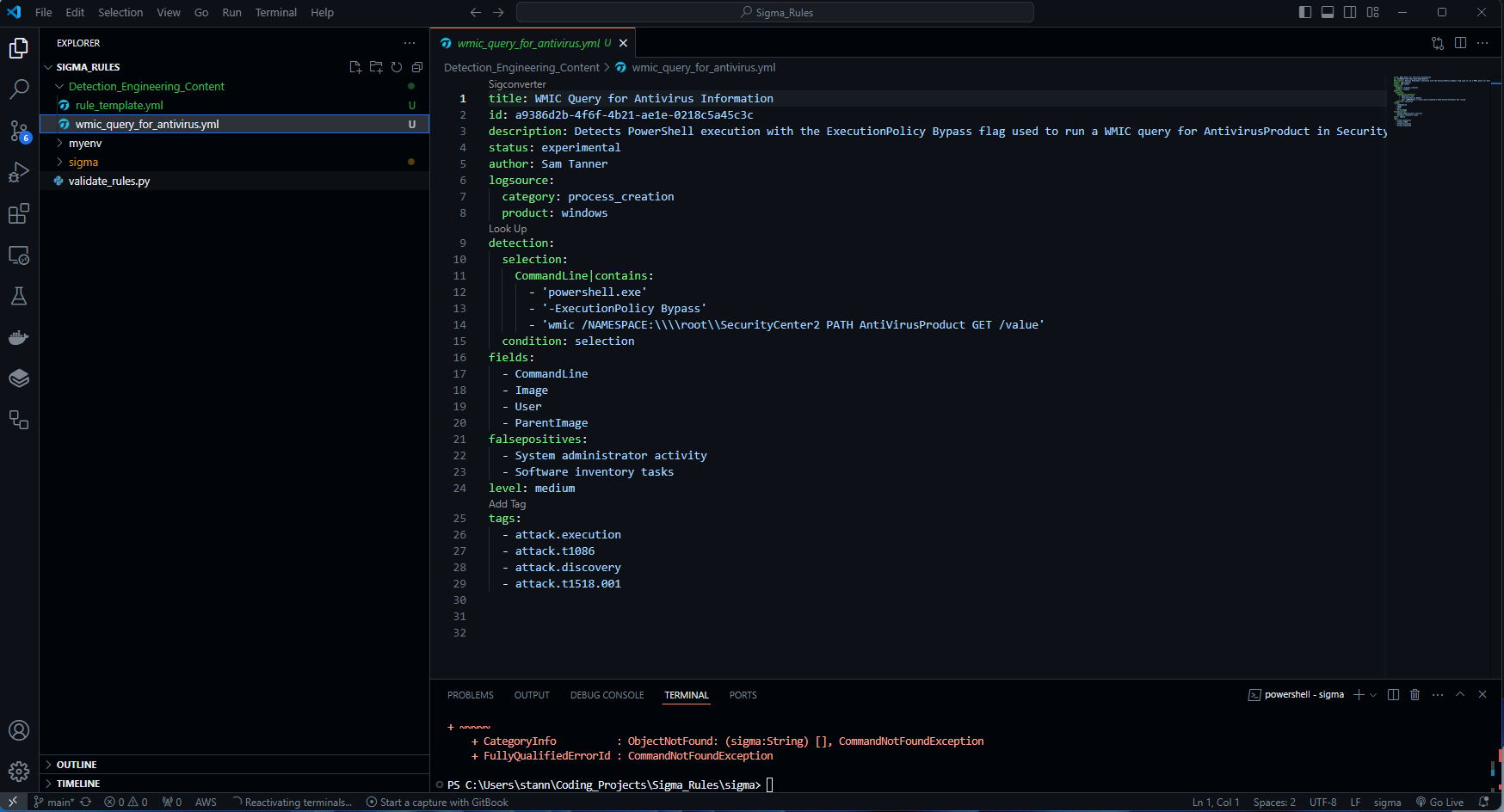Viewport: 1504px width, 812px height.
Task: Open the Extensions view
Action: click(19, 213)
